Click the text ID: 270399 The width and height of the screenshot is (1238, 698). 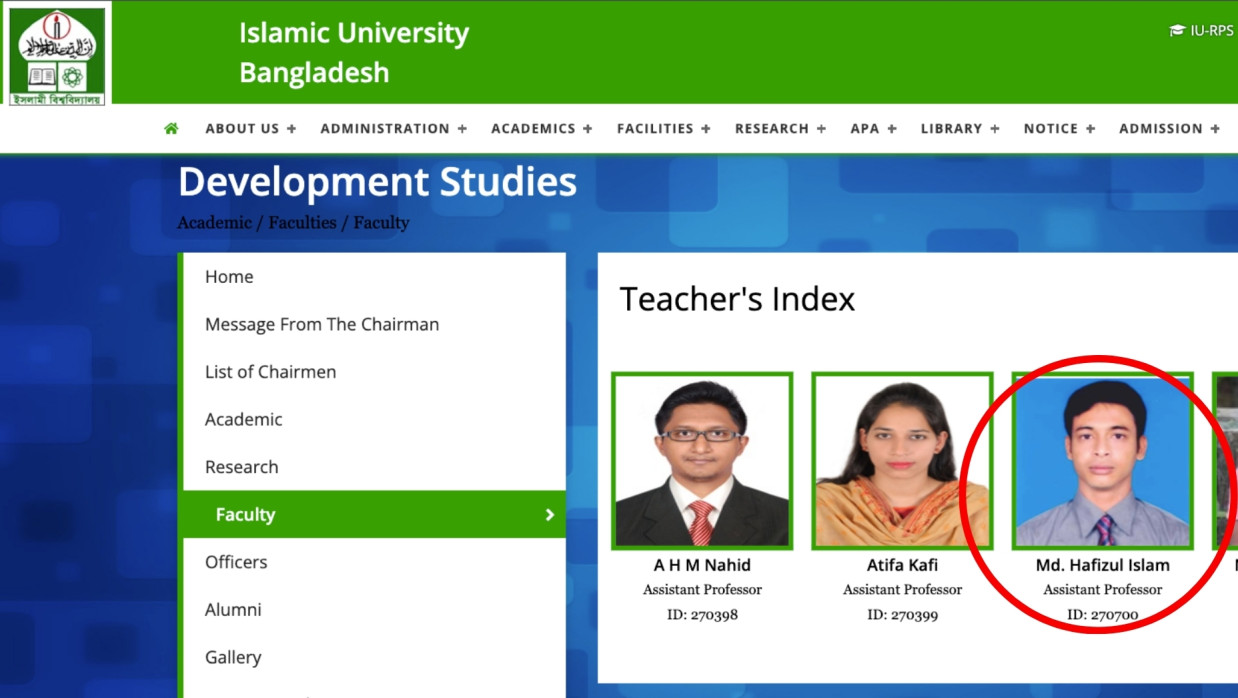(902, 615)
